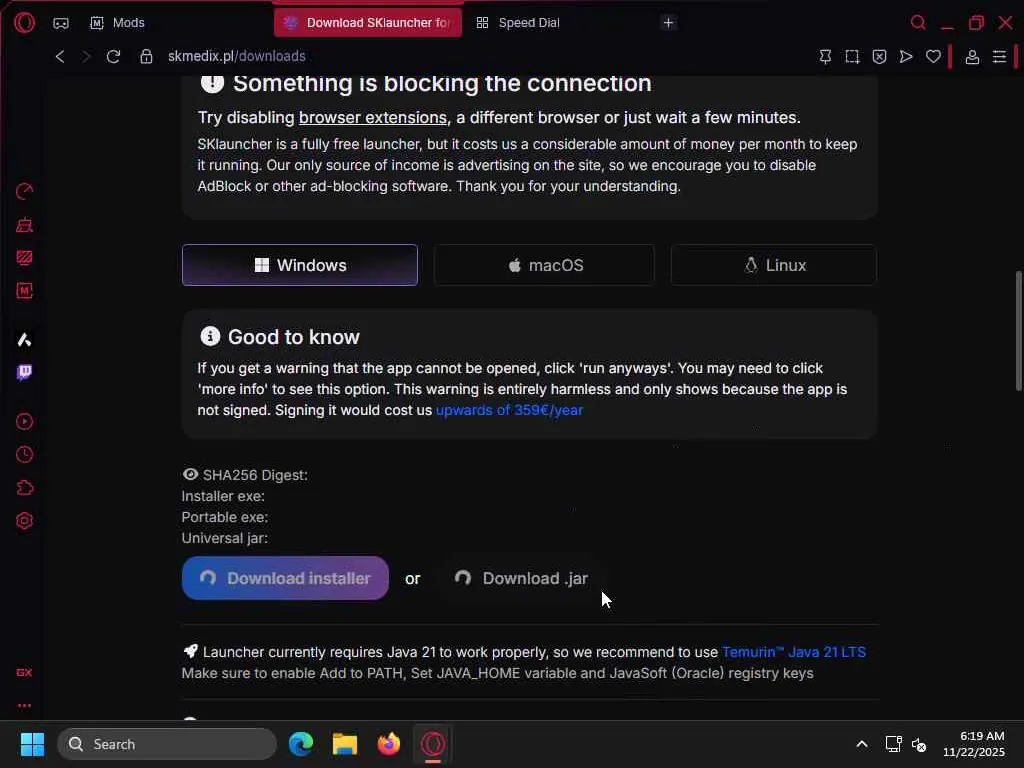This screenshot has height=768, width=1024.
Task: Switch to the Mods tab
Action: pyautogui.click(x=118, y=23)
